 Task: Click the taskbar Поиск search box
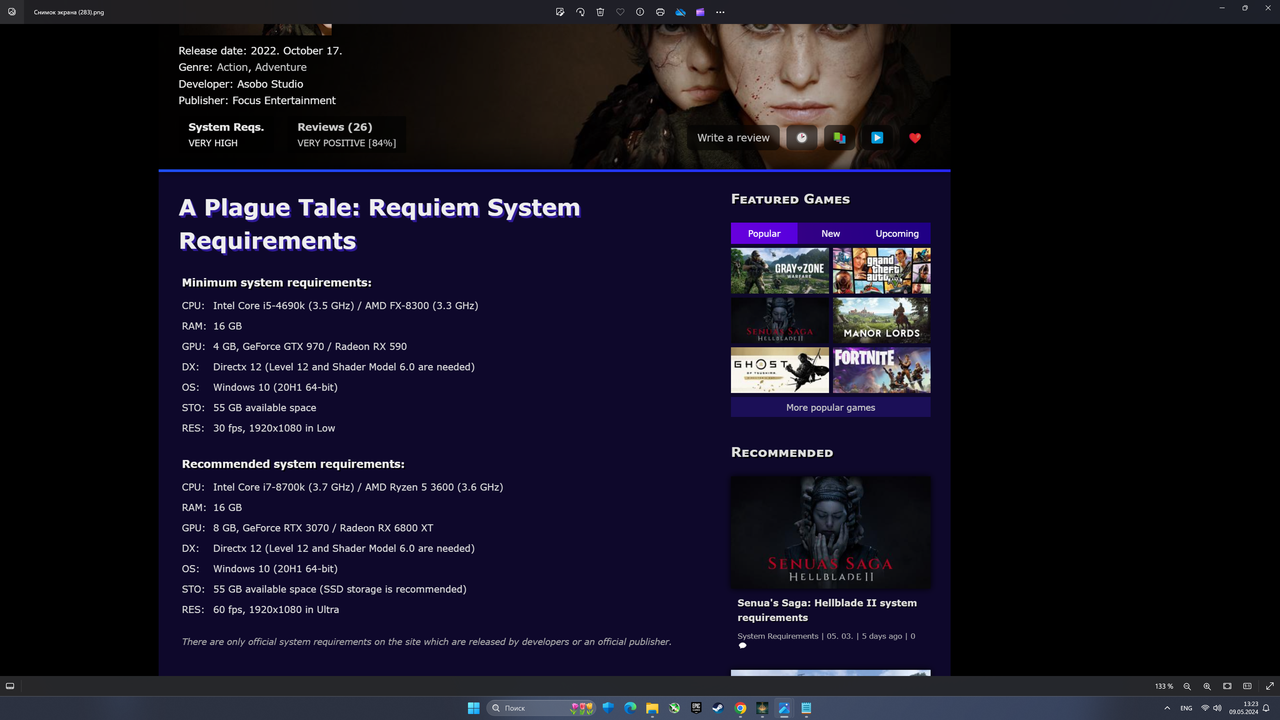pos(541,708)
